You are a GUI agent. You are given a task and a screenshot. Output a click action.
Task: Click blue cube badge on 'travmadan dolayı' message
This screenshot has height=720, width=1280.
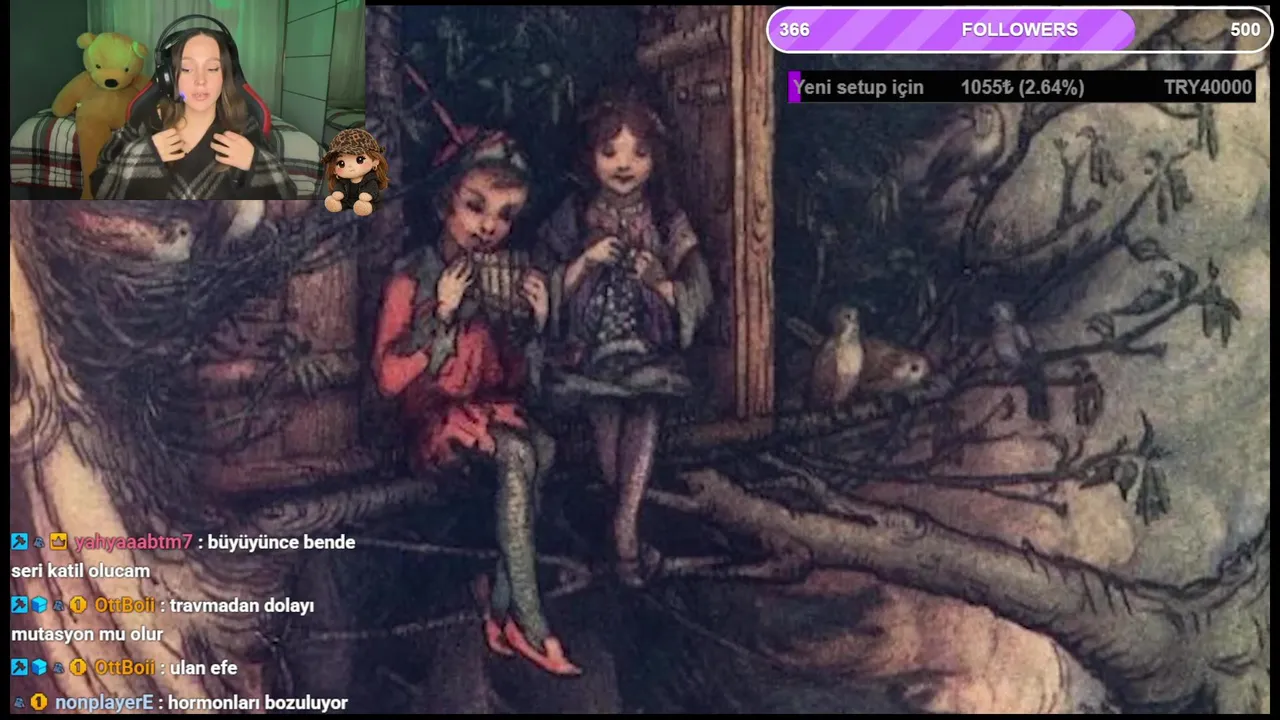(x=39, y=605)
